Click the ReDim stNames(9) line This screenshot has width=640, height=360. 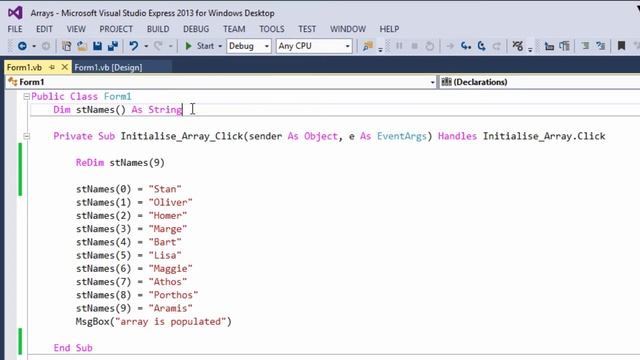(120, 163)
